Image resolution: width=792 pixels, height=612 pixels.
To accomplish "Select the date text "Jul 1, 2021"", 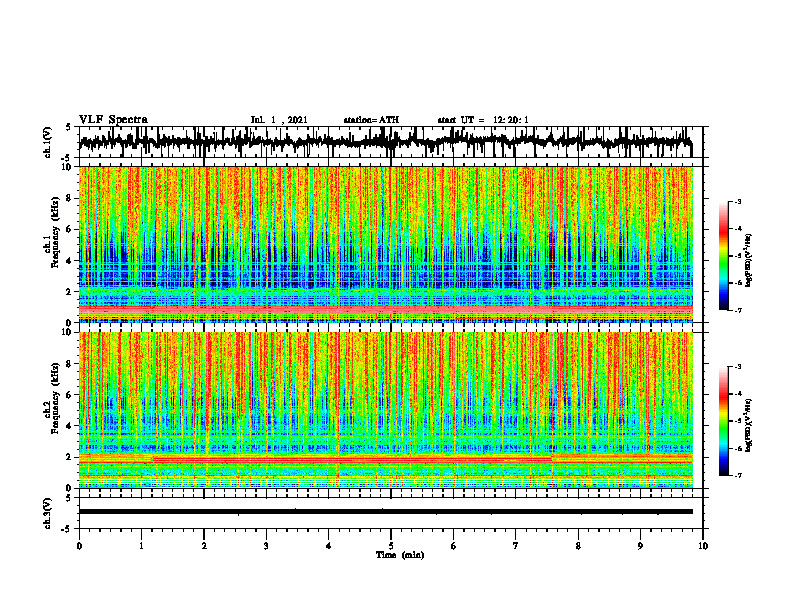I will [279, 120].
